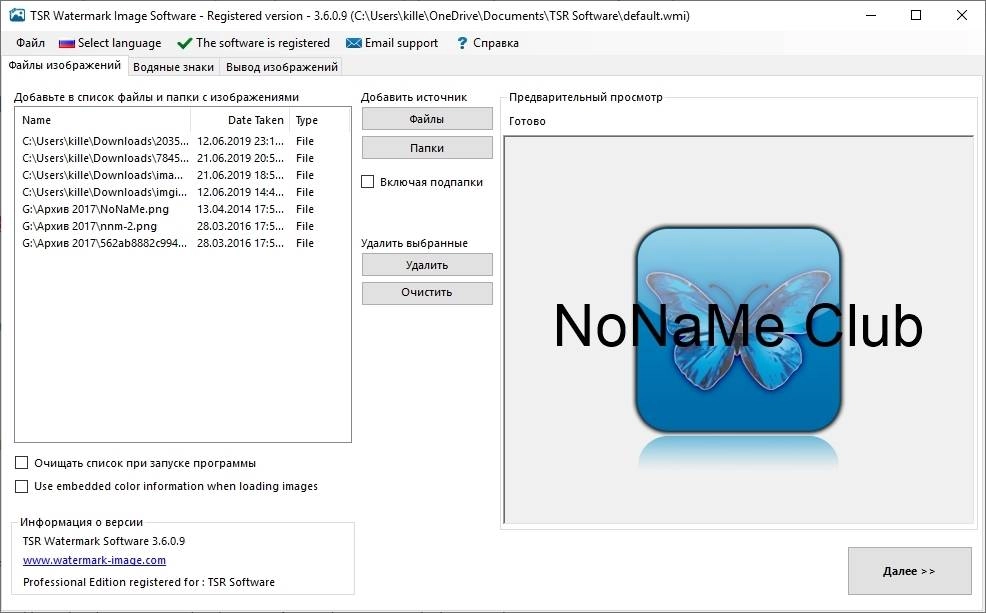
Task: Click the Папки button to add folders
Action: [x=427, y=148]
